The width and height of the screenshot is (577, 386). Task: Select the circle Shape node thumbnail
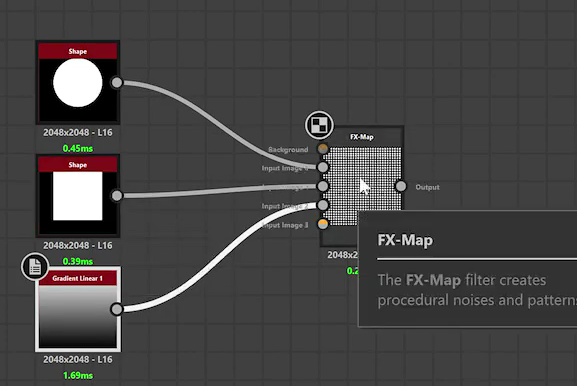pyautogui.click(x=78, y=90)
